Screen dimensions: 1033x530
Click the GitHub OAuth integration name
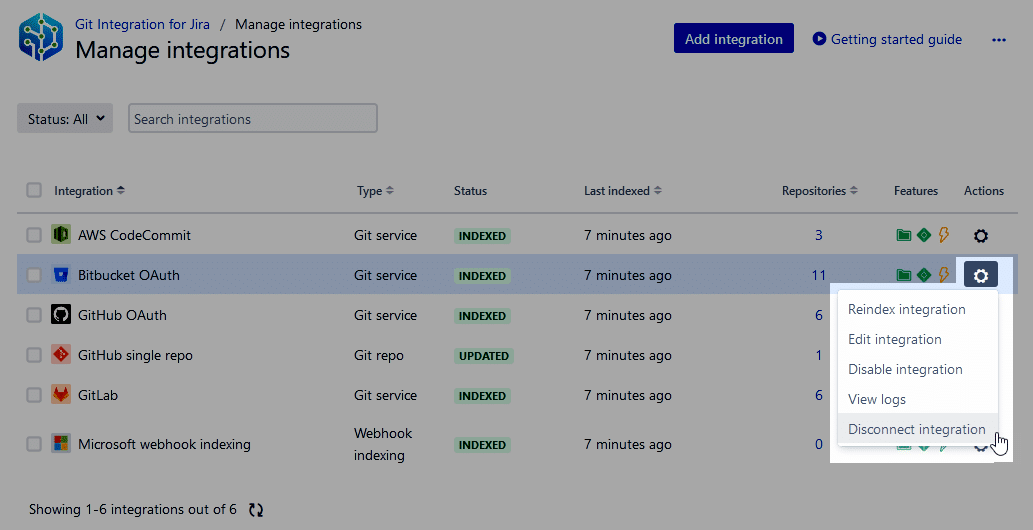tap(122, 315)
